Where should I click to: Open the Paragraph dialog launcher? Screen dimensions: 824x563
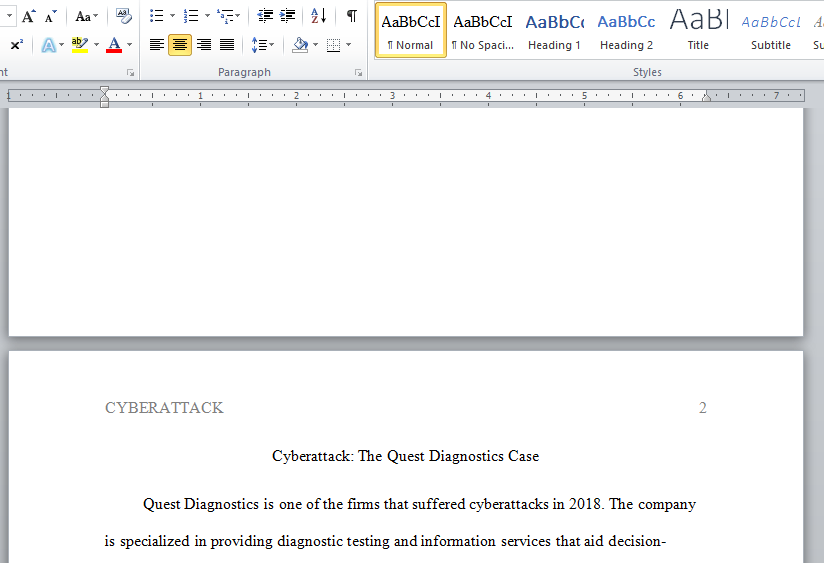pyautogui.click(x=358, y=73)
